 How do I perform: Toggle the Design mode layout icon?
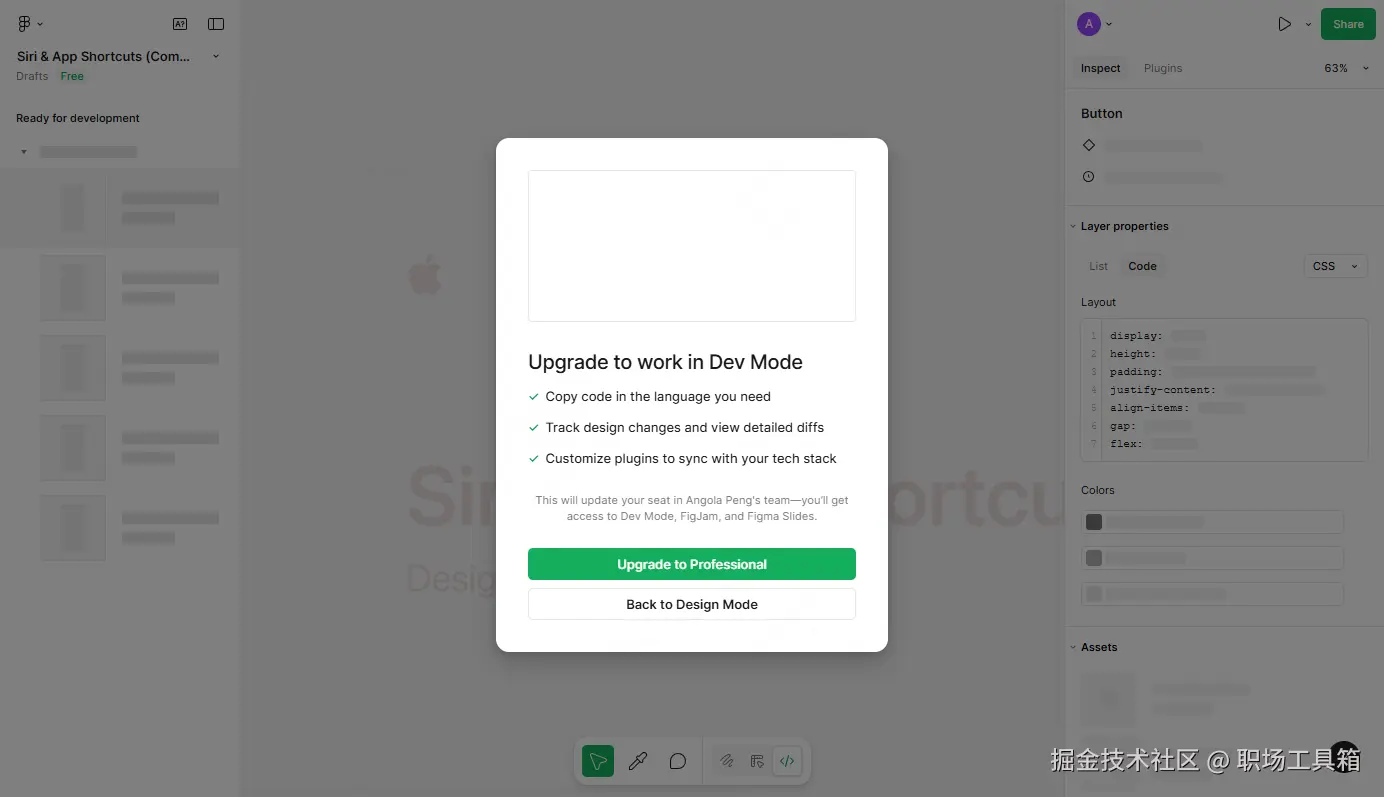[757, 761]
